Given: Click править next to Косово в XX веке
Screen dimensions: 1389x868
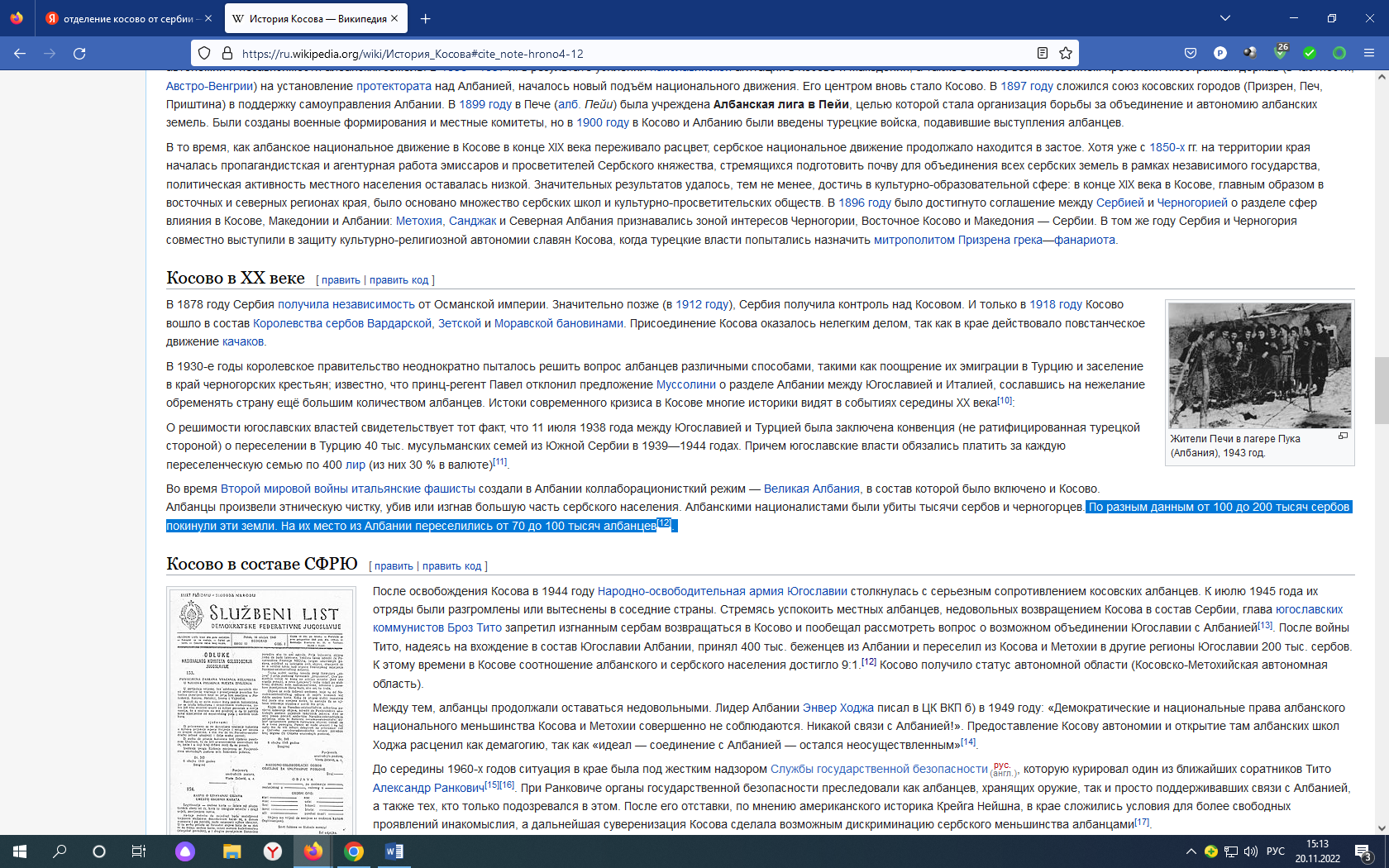Looking at the screenshot, I should point(341,280).
